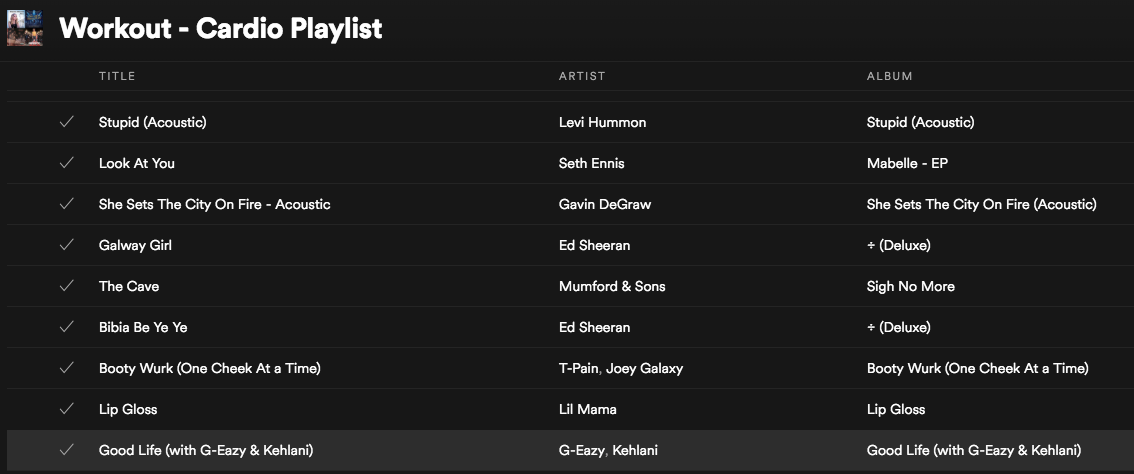Open the Workout Cardio Playlist cover thumbnail
The image size is (1134, 474).
point(25,28)
